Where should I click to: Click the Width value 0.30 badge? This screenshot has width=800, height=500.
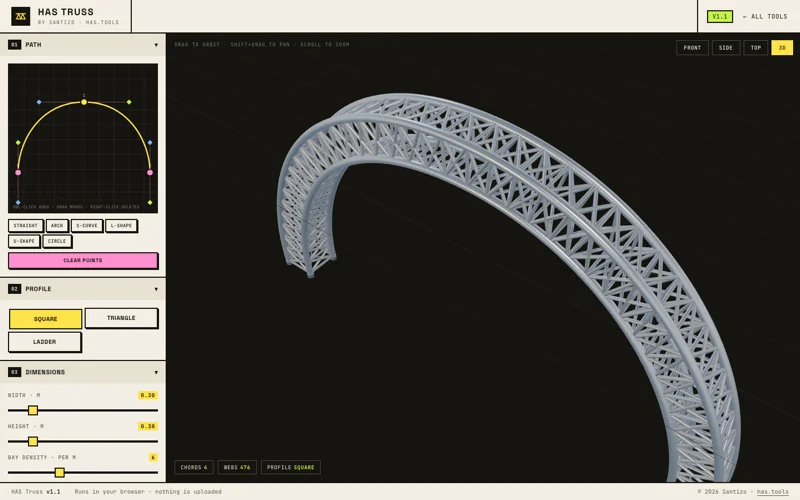(147, 395)
